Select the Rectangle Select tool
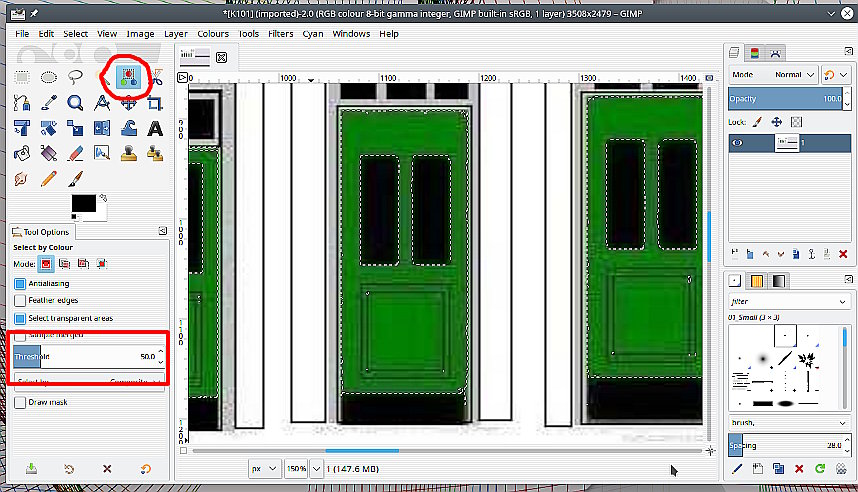This screenshot has width=858, height=492. click(x=22, y=77)
